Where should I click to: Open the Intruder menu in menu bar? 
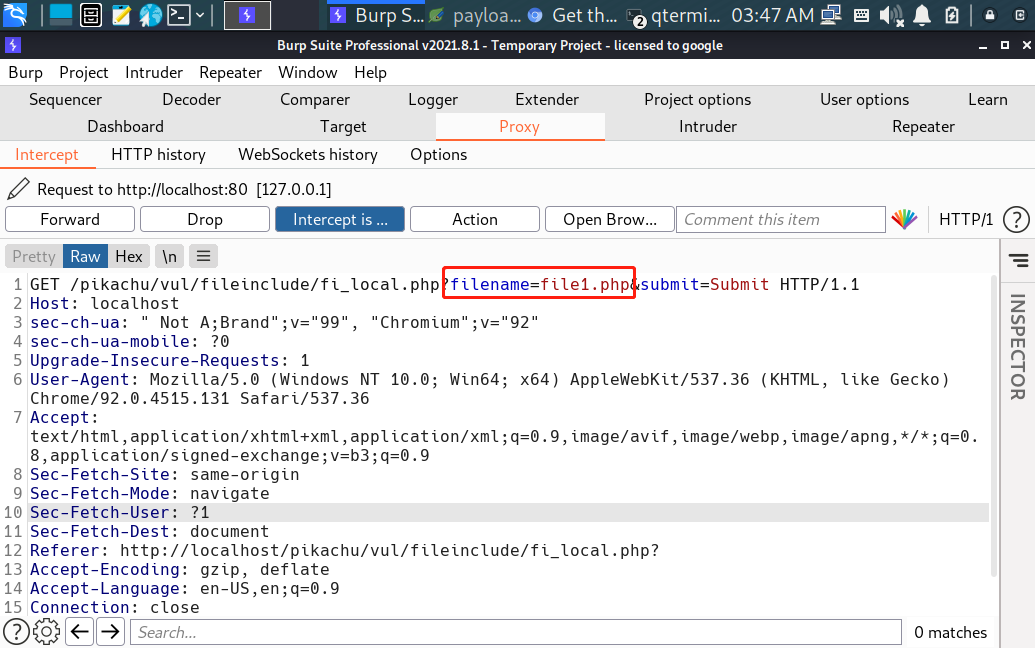pyautogui.click(x=154, y=73)
